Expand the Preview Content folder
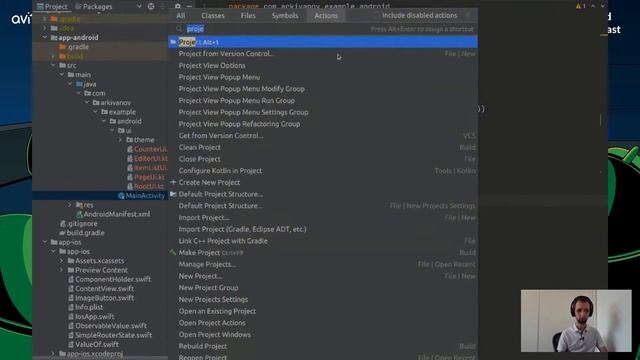640x360 pixels. pos(62,270)
